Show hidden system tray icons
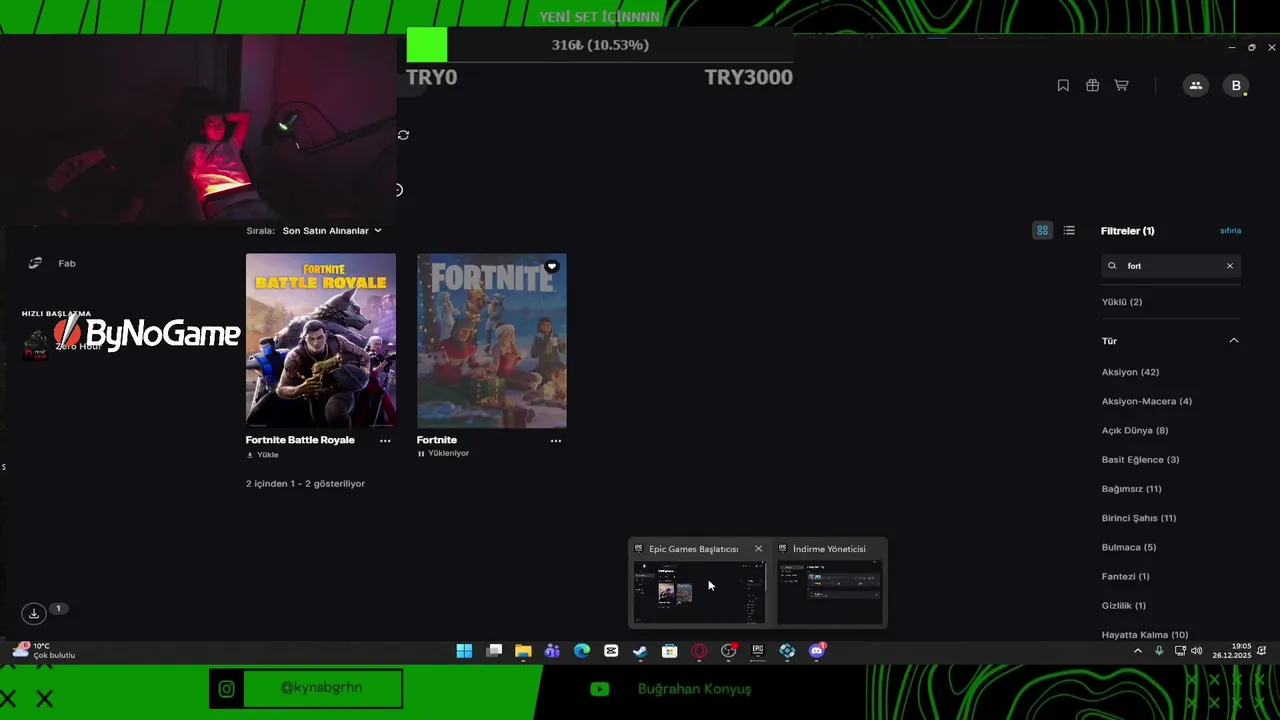 1137,651
